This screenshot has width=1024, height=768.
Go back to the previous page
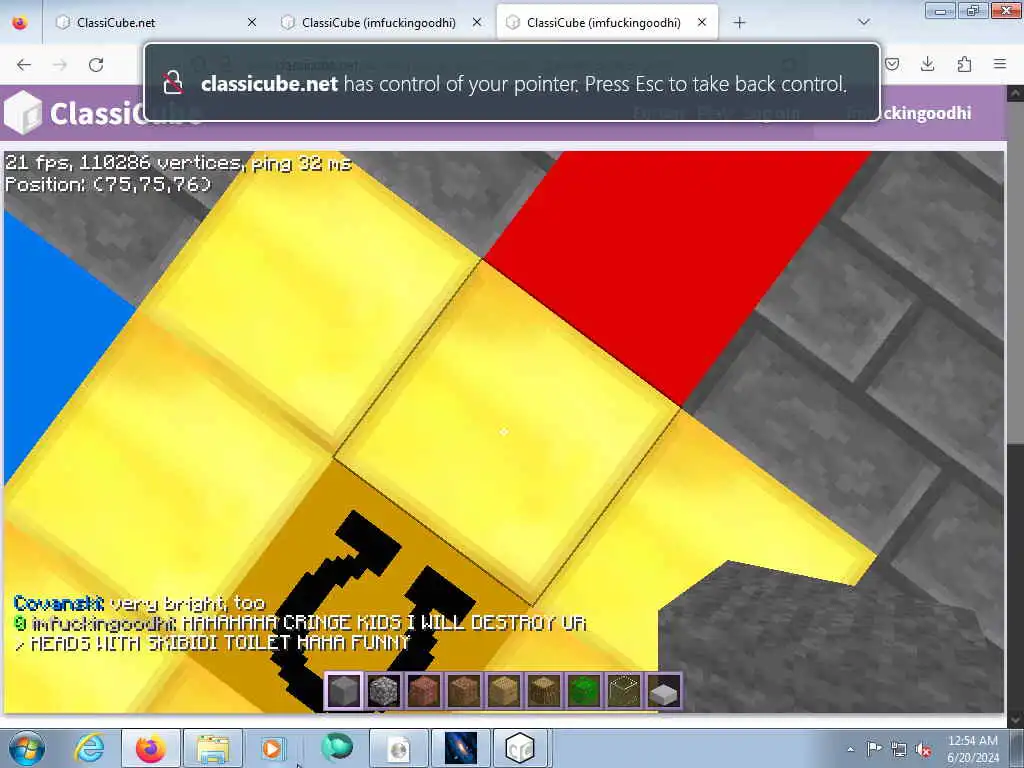pos(24,64)
